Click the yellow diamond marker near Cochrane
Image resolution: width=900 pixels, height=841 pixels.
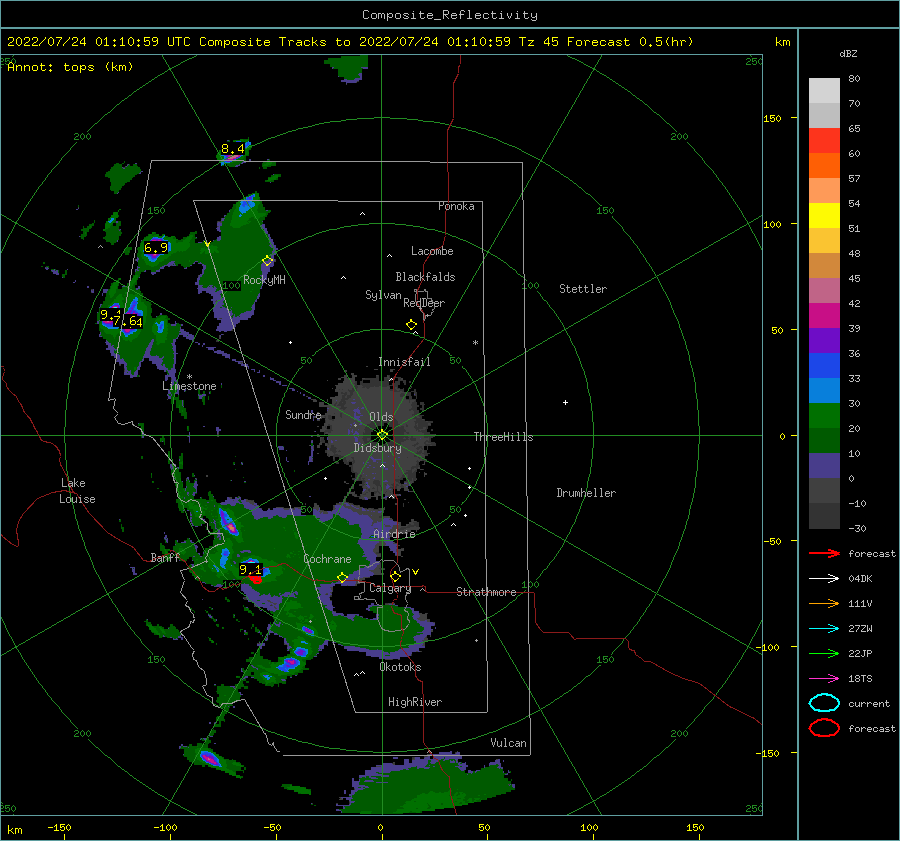(x=342, y=578)
